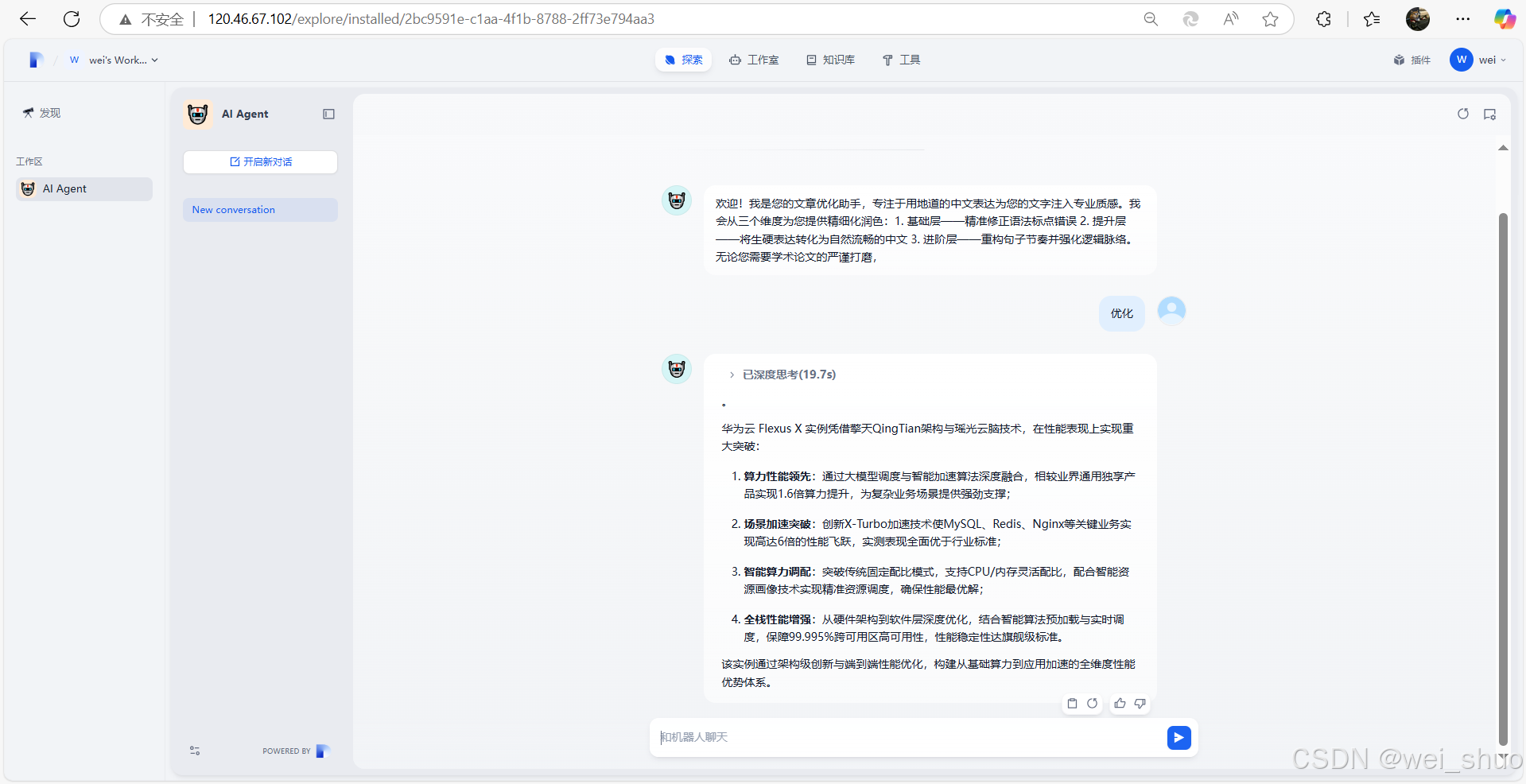Click the bold text 场景加速突破
The height and width of the screenshot is (784, 1526).
click(777, 524)
